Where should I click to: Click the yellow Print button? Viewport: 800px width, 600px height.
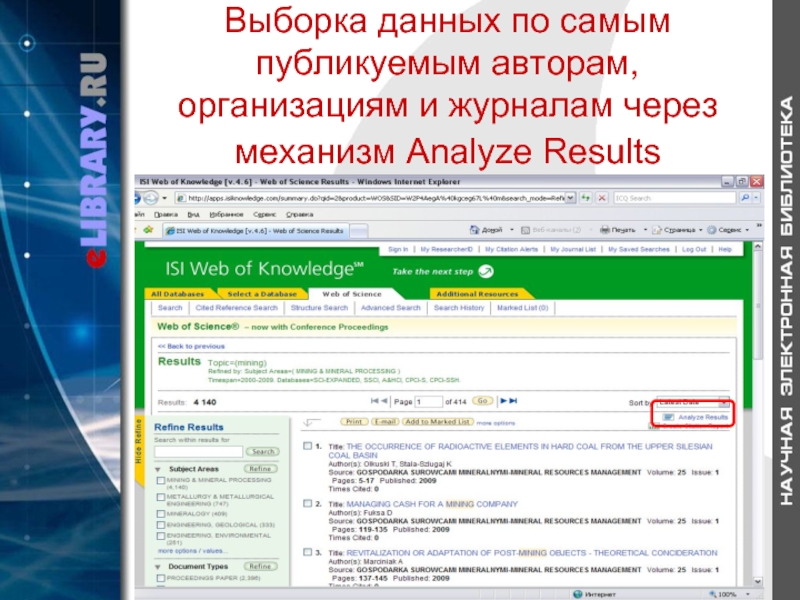click(x=354, y=422)
